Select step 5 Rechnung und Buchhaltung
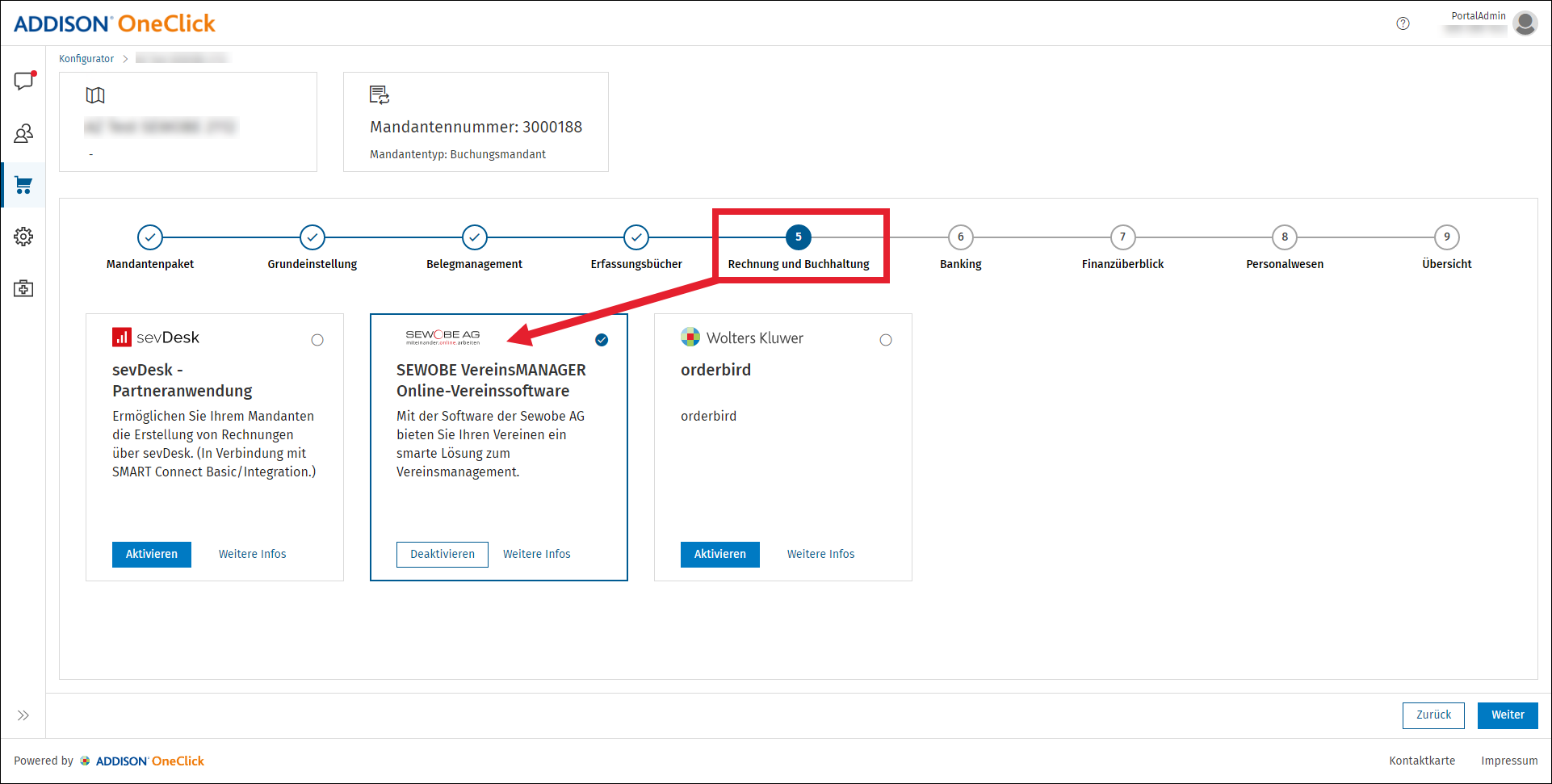Screen dimensions: 1552x784 (x=799, y=237)
